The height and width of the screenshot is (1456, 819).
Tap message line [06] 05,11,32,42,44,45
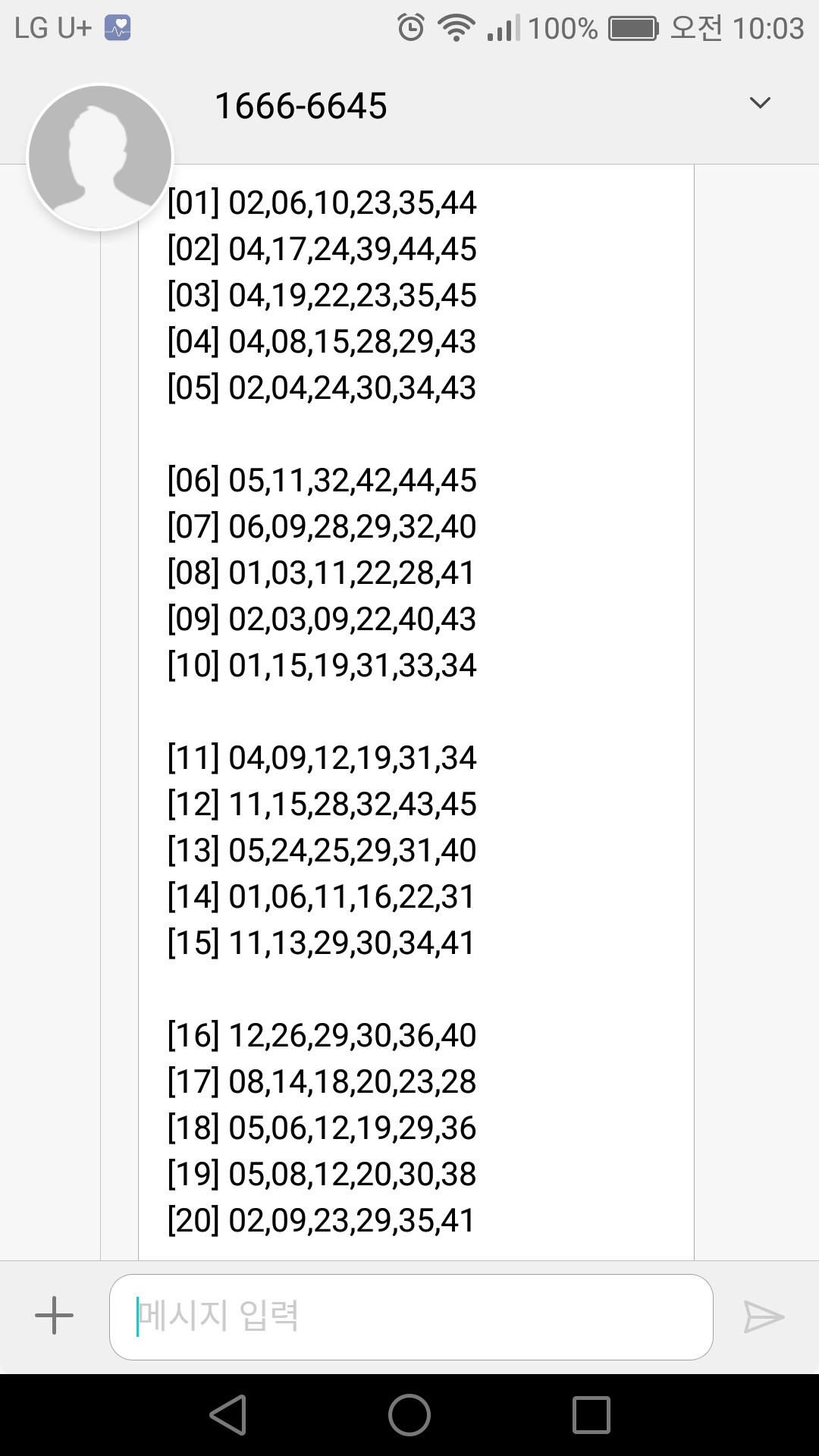[x=322, y=481]
